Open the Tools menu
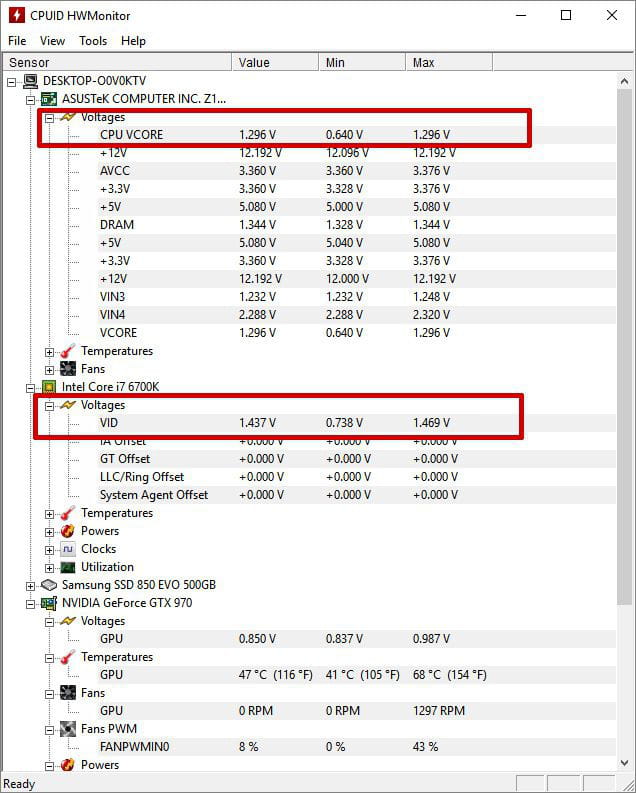The width and height of the screenshot is (636, 793). pos(93,40)
